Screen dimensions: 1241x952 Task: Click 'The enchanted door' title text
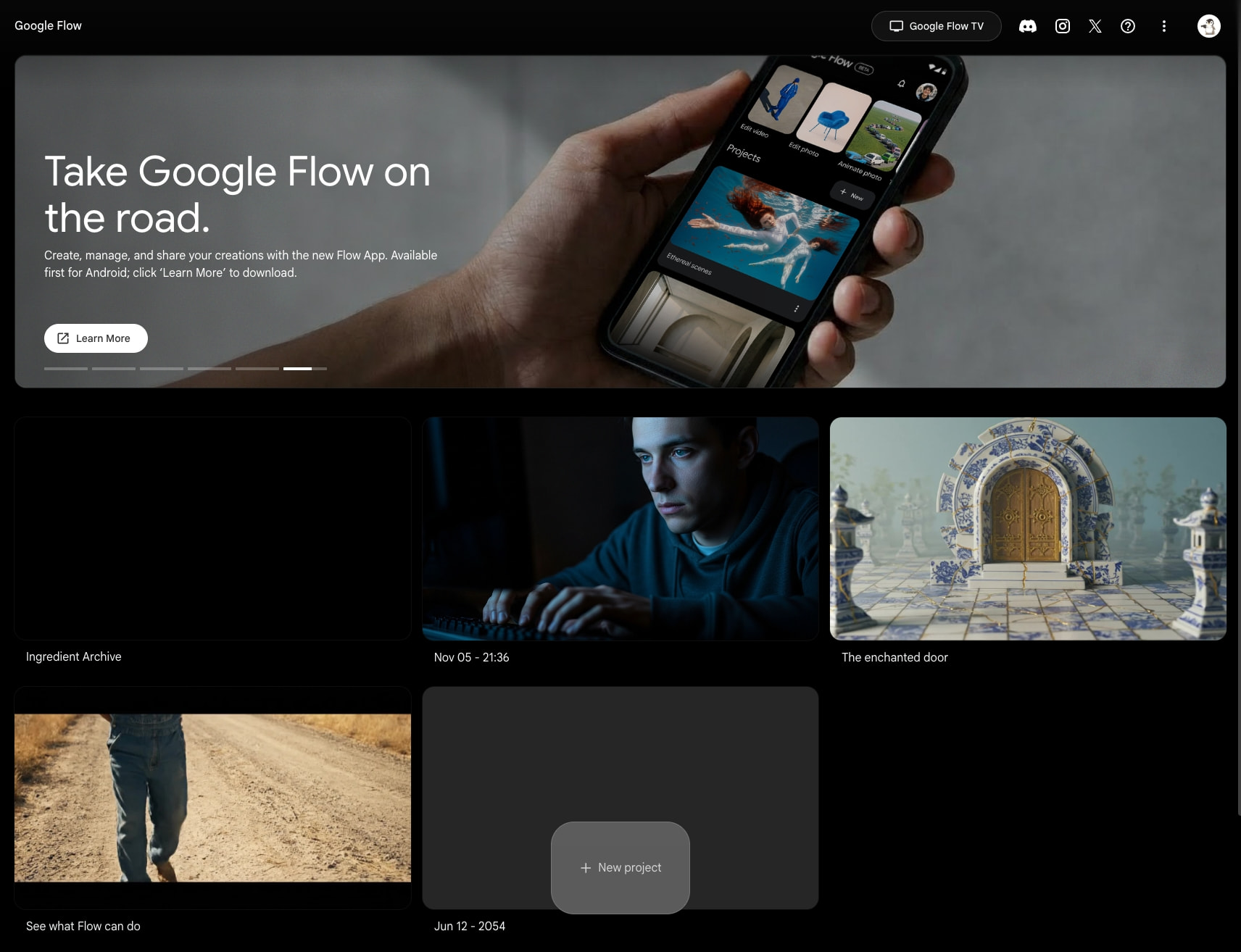895,657
